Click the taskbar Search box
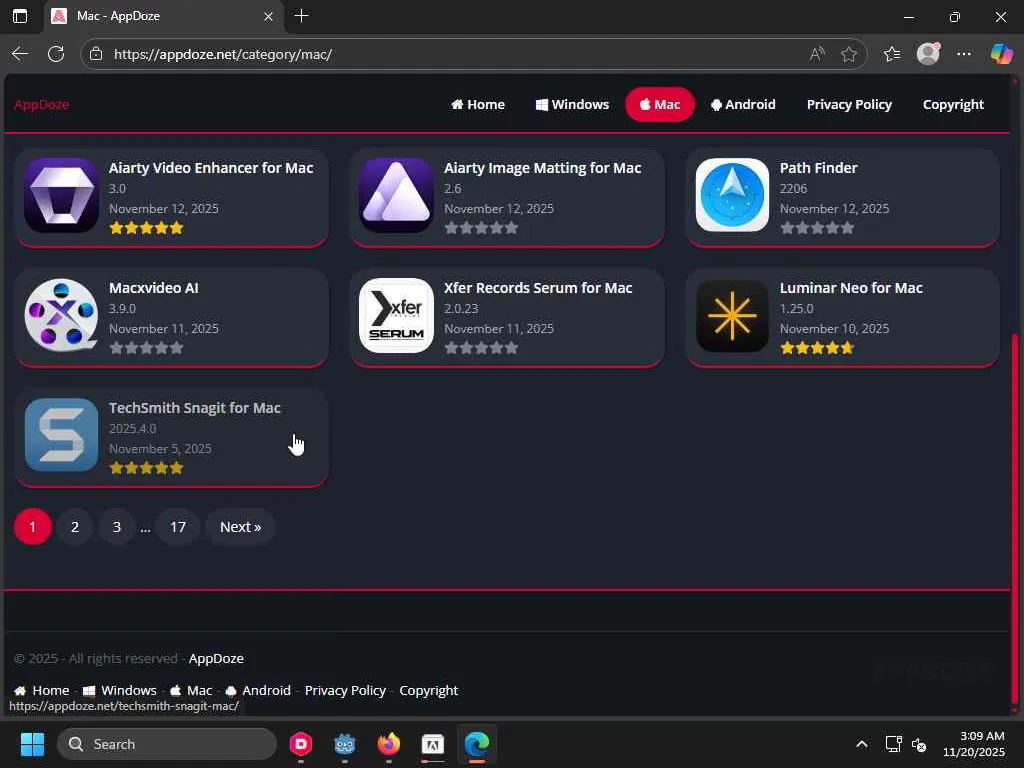1024x768 pixels. pos(167,744)
